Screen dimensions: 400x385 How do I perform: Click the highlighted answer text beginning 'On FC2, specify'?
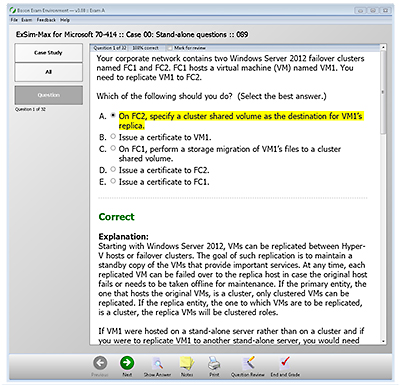(x=241, y=121)
